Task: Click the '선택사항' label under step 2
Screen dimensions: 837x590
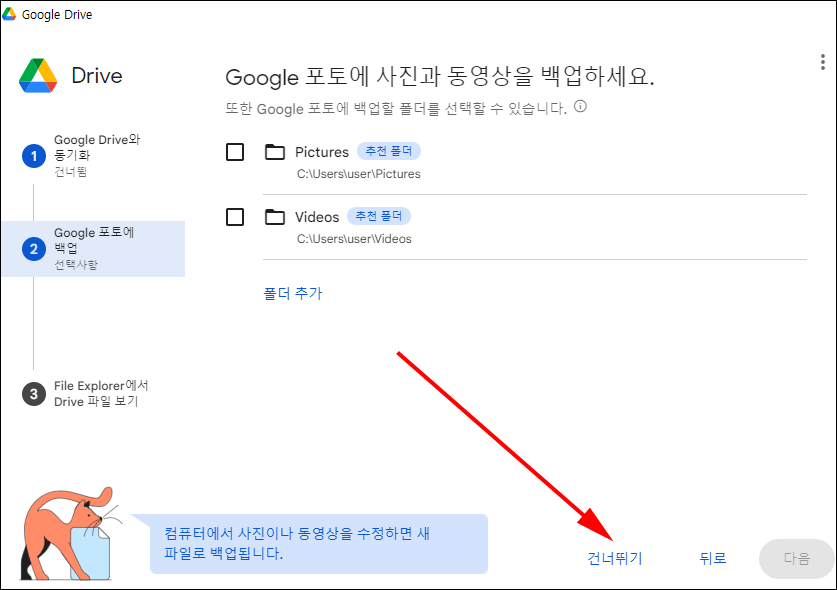Action: pos(76,264)
